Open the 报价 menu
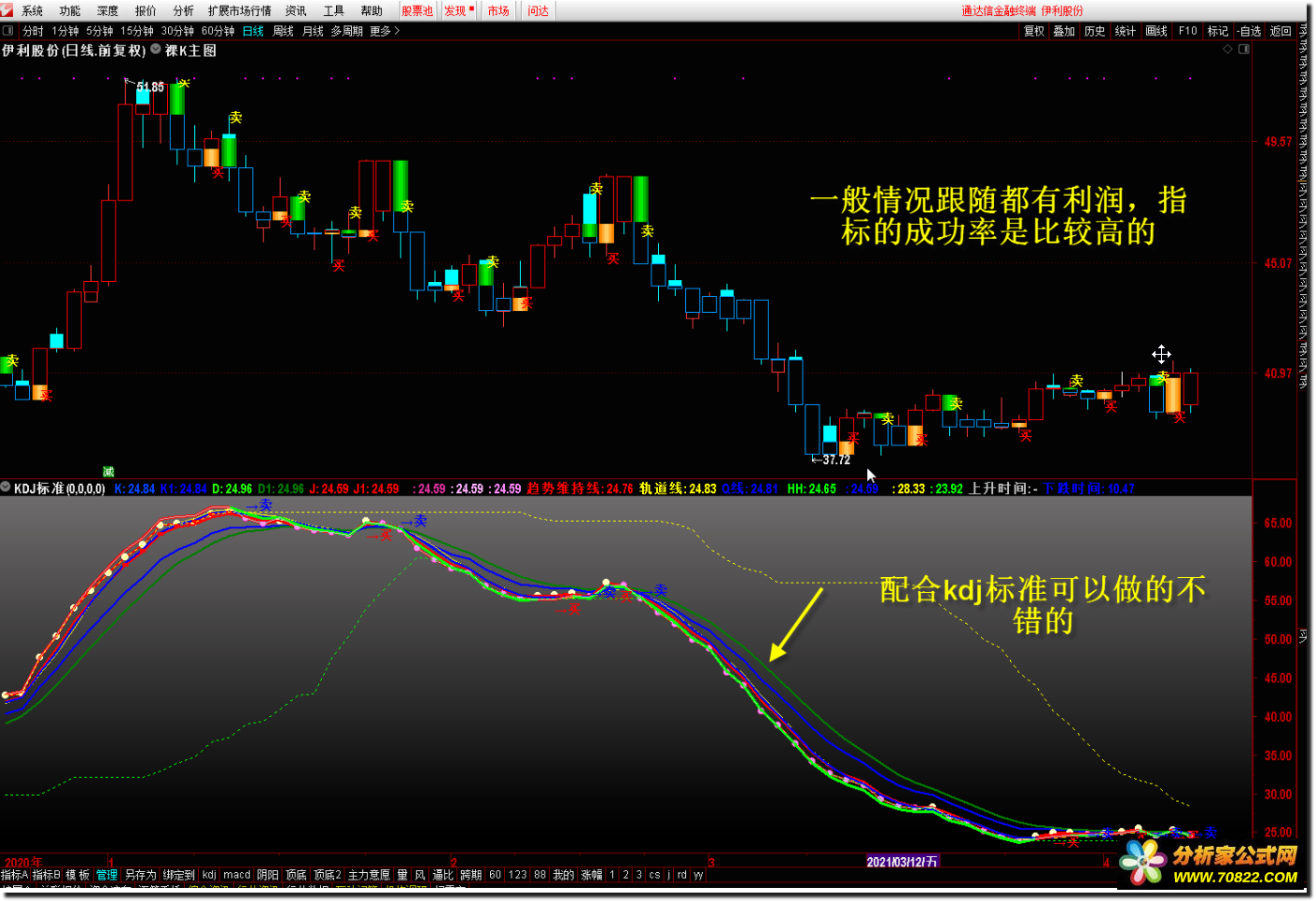The width and height of the screenshot is (1316, 901). [x=146, y=11]
